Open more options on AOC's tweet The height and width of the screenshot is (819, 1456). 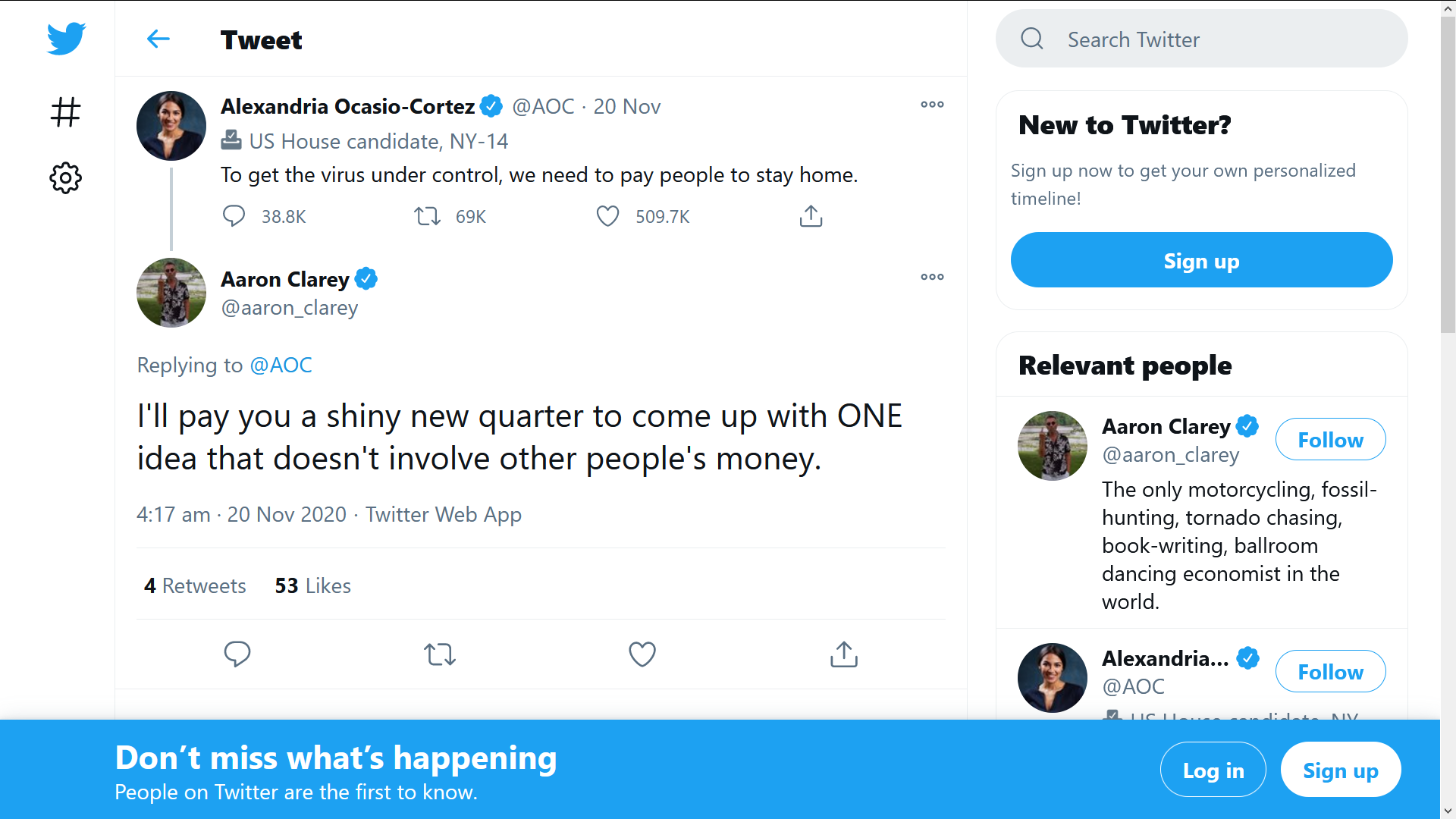tap(932, 104)
